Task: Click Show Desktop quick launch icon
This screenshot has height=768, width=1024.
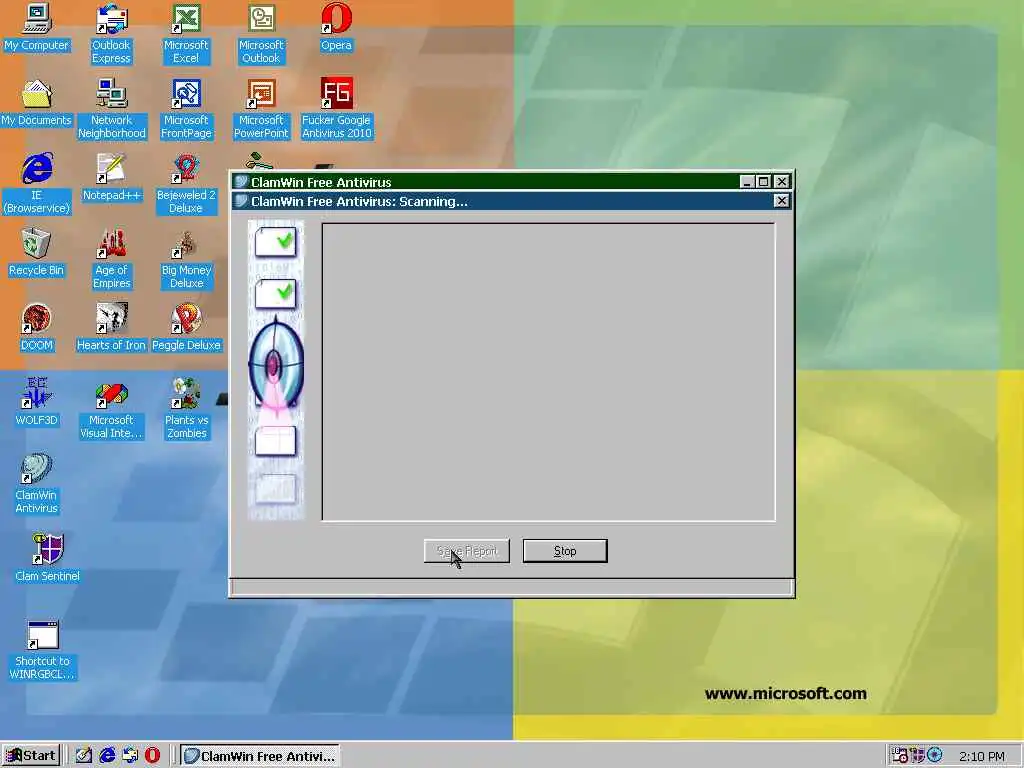Action: (x=84, y=755)
